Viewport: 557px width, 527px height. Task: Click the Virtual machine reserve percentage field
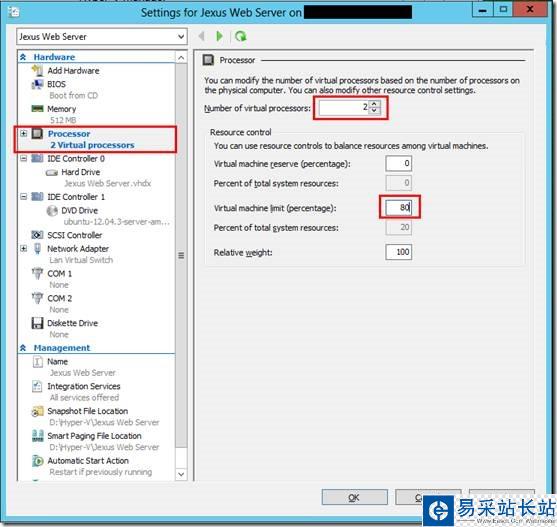[399, 163]
